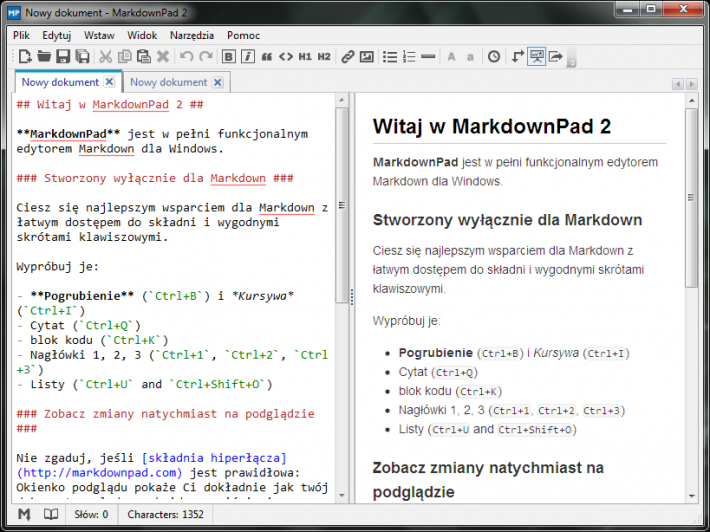Insert a blockquote with quote icon
Viewport: 710px width, 532px height.
(x=267, y=57)
